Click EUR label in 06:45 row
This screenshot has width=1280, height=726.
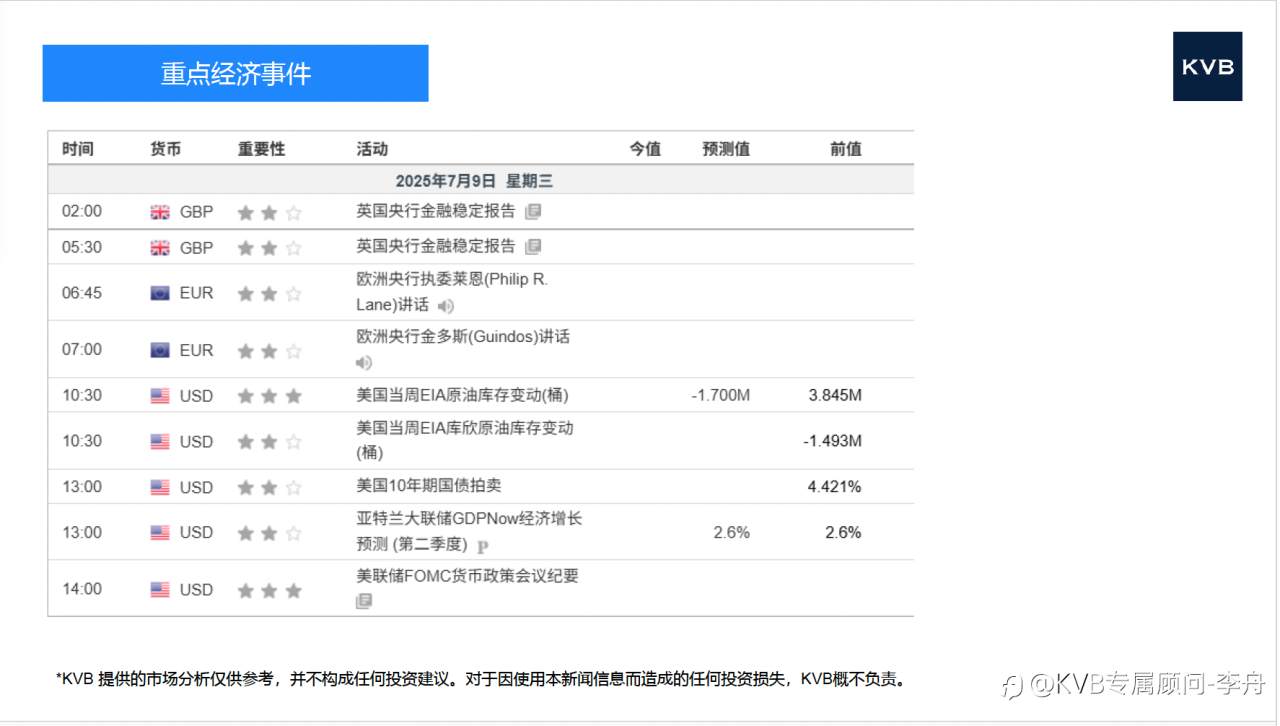[x=196, y=293]
